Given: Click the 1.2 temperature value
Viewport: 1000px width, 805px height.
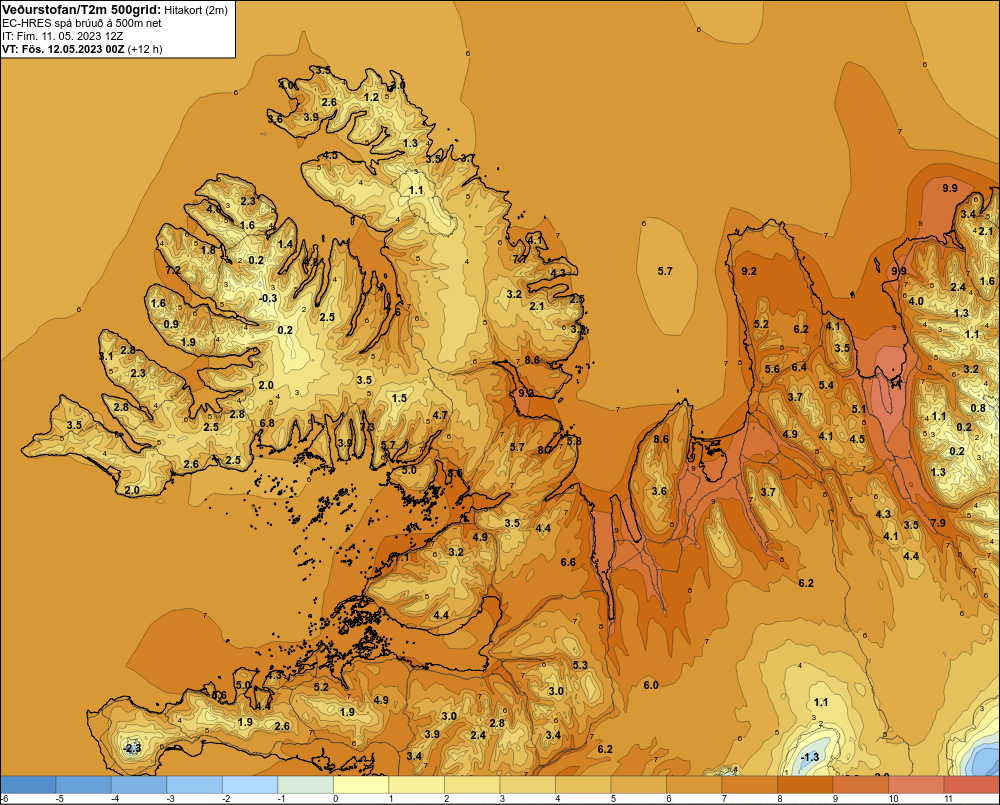Looking at the screenshot, I should [x=371, y=98].
